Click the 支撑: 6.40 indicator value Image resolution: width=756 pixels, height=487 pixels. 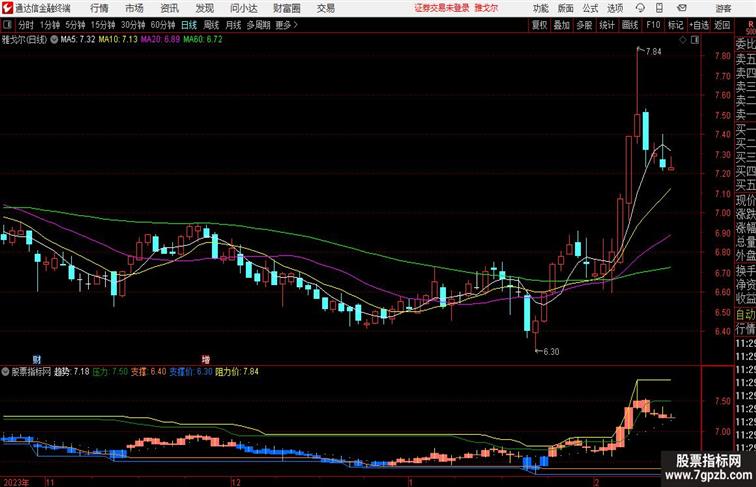tap(148, 372)
